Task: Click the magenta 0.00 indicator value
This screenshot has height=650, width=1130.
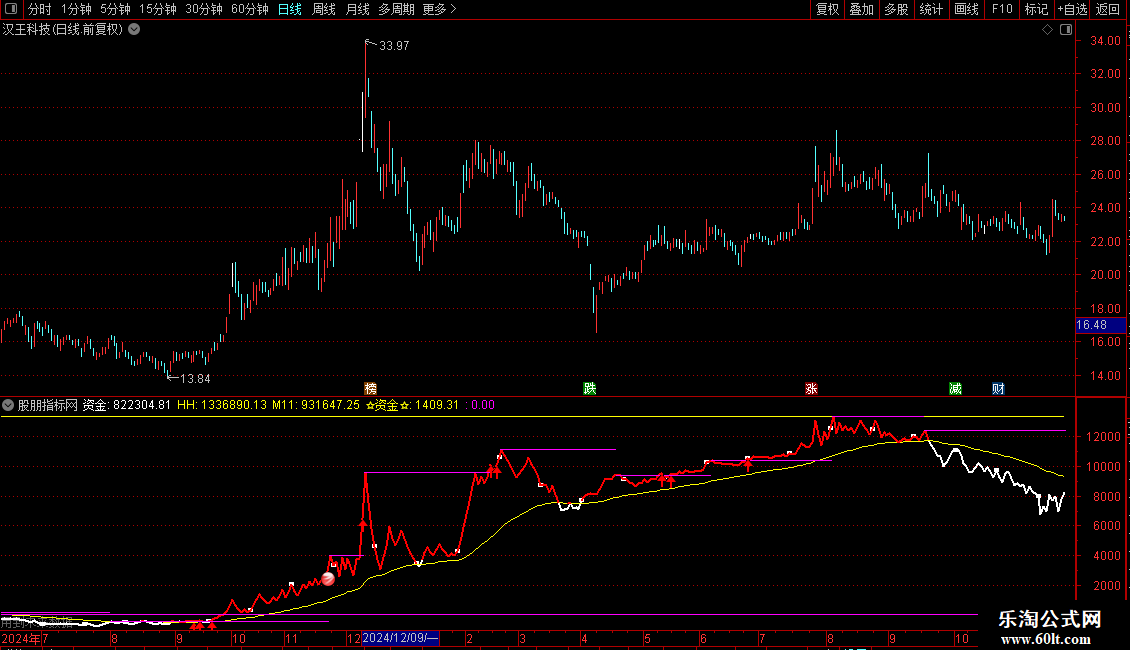Action: click(x=483, y=405)
